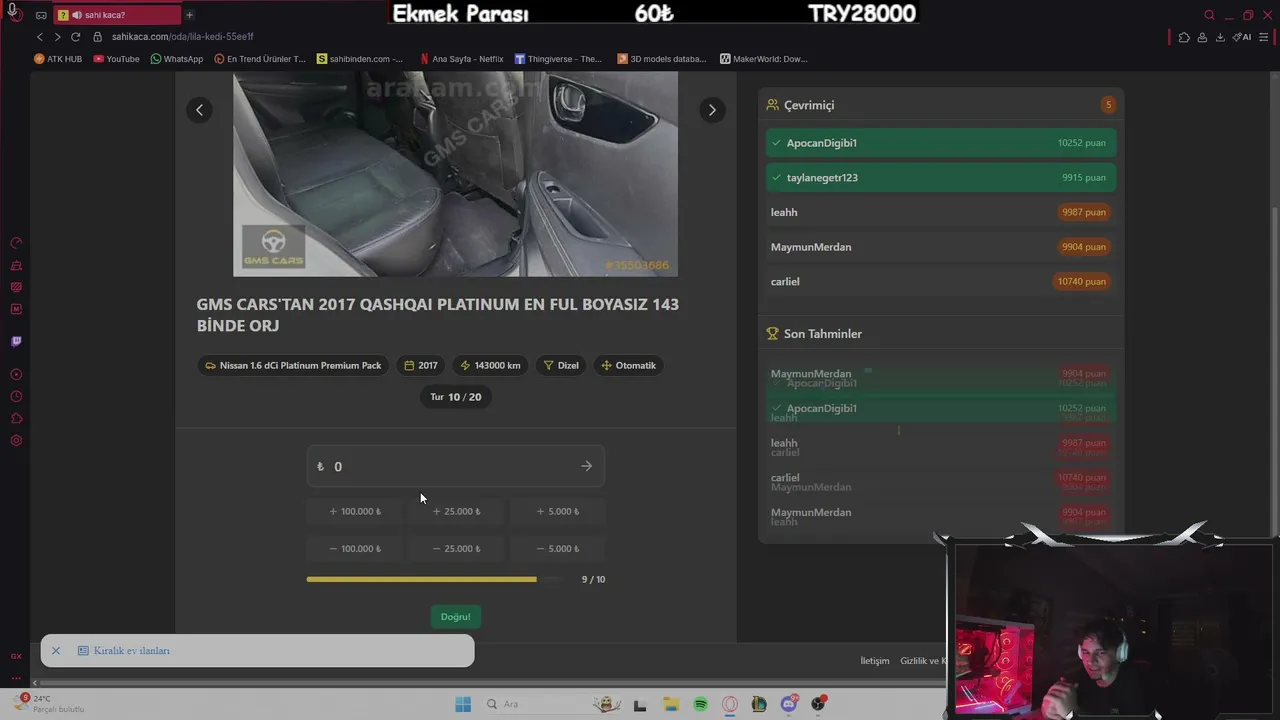Click the Dizel fuel tag
Screen dimensions: 1280x720
pos(561,365)
